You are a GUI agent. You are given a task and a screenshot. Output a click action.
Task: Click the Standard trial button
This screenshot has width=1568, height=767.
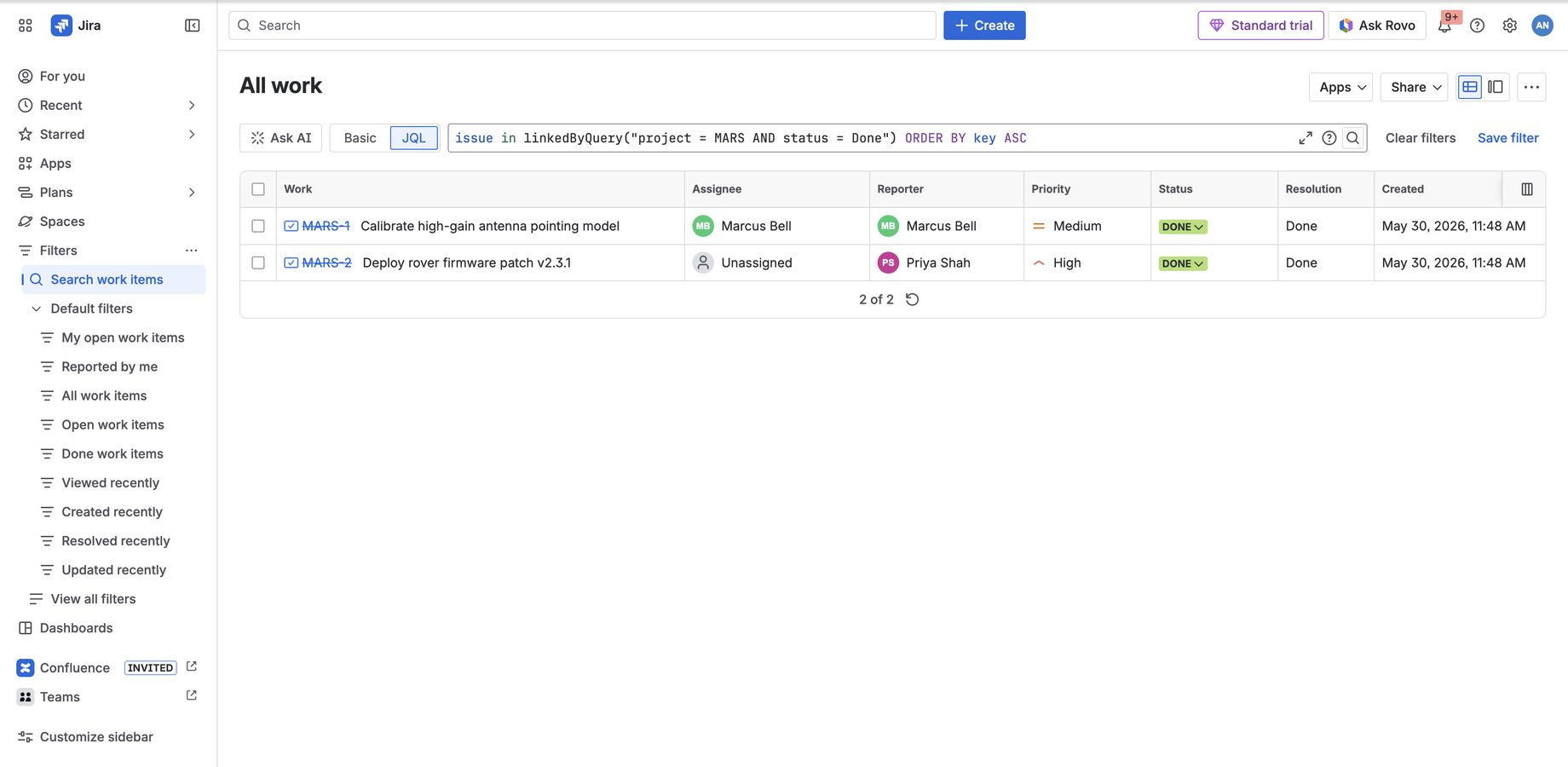pyautogui.click(x=1260, y=26)
